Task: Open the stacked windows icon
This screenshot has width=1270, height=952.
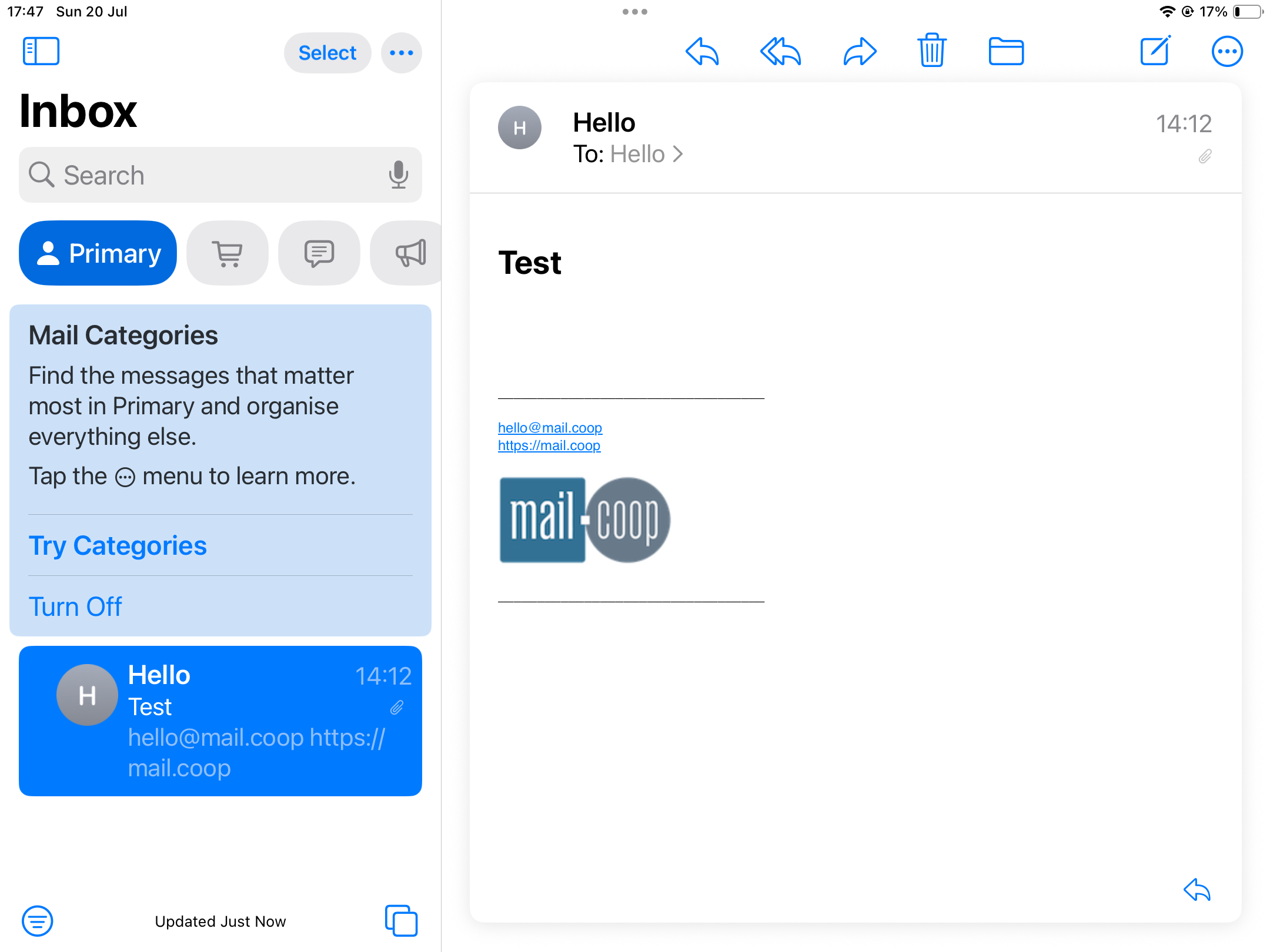Action: pos(402,920)
